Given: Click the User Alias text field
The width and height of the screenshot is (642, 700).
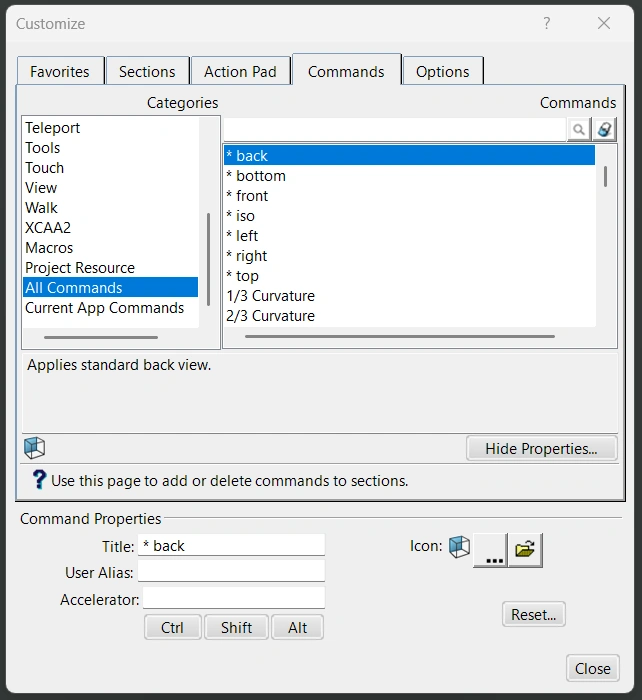Looking at the screenshot, I should [x=231, y=571].
